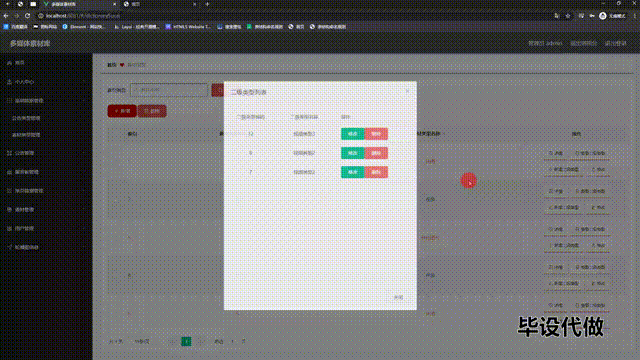Open the Layui bookmark in the bookmarks bar

click(x=137, y=27)
